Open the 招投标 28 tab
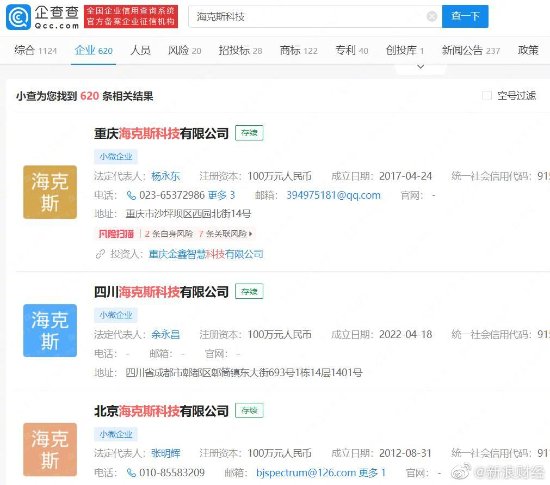The image size is (550, 485). point(240,50)
